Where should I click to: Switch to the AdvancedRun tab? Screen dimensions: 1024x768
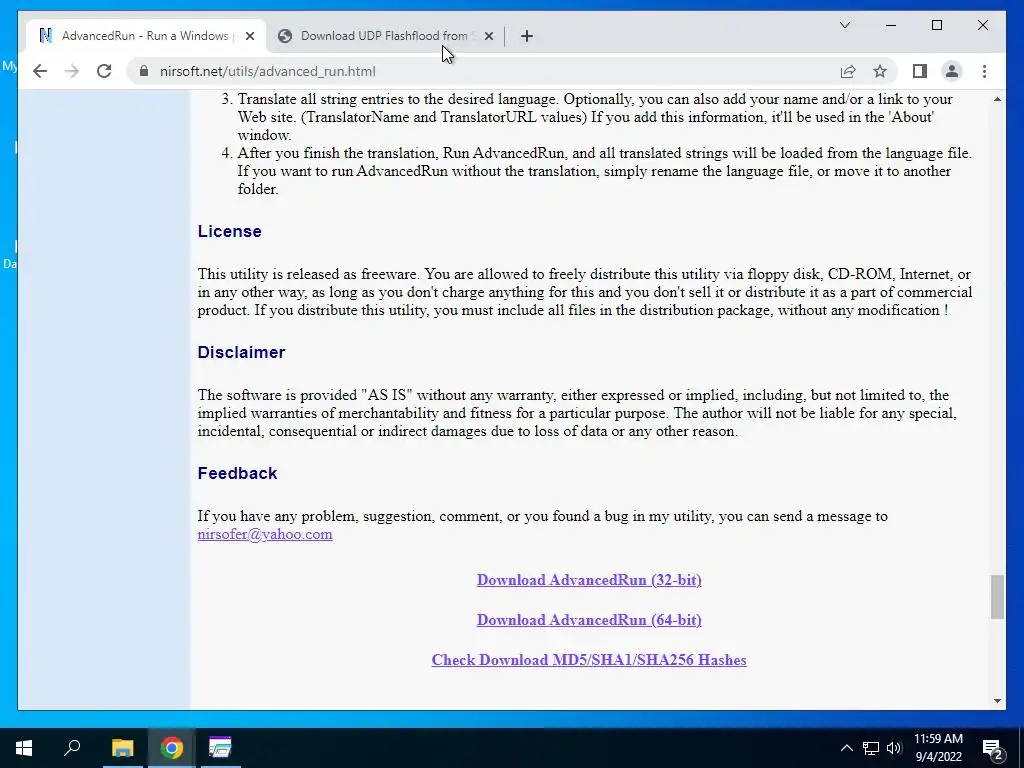click(x=147, y=36)
